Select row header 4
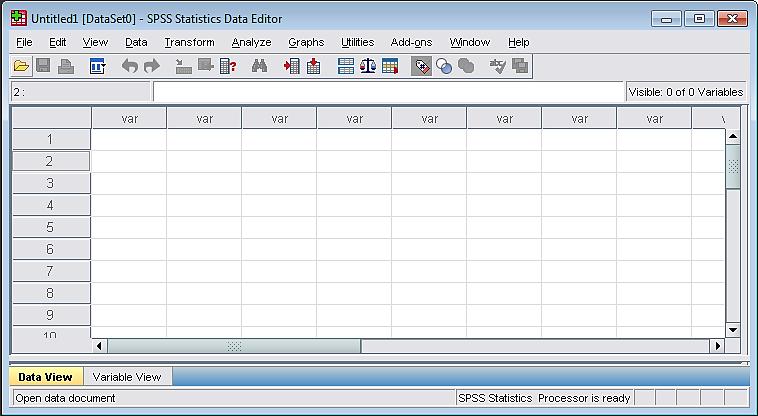The image size is (758, 416). click(x=51, y=205)
